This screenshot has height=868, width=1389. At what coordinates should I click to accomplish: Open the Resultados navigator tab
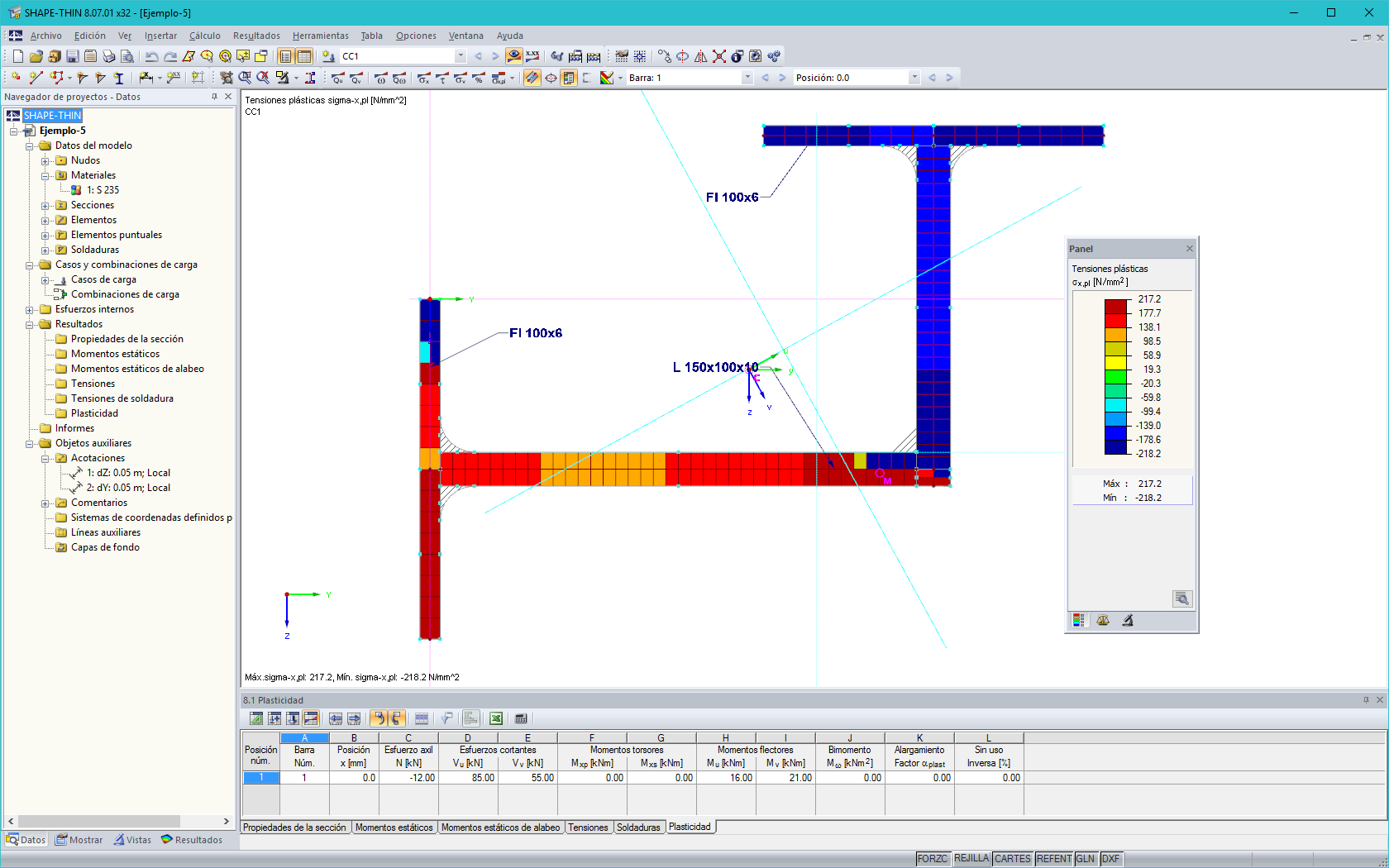click(x=192, y=840)
